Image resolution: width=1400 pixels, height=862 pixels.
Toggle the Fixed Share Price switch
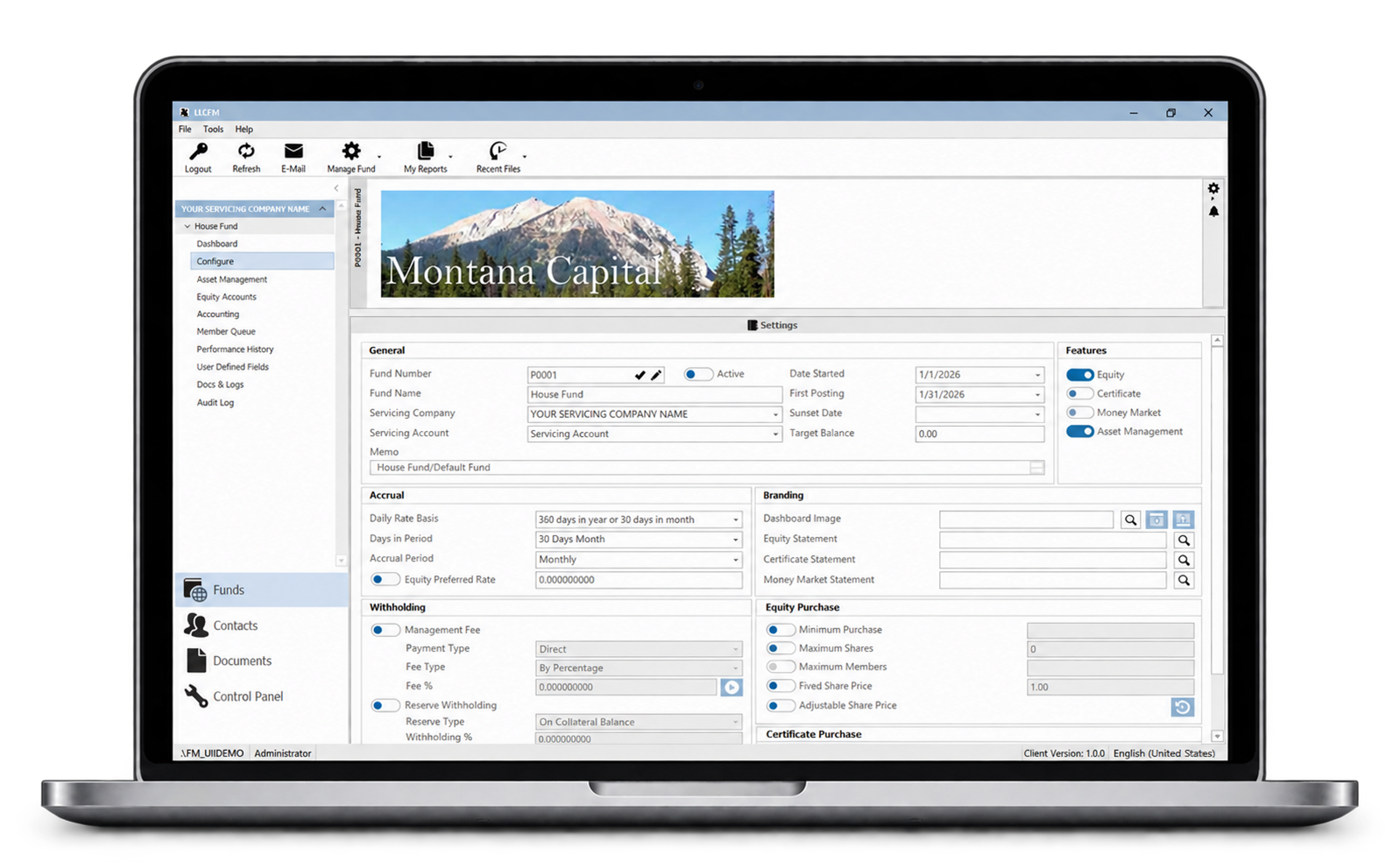780,686
